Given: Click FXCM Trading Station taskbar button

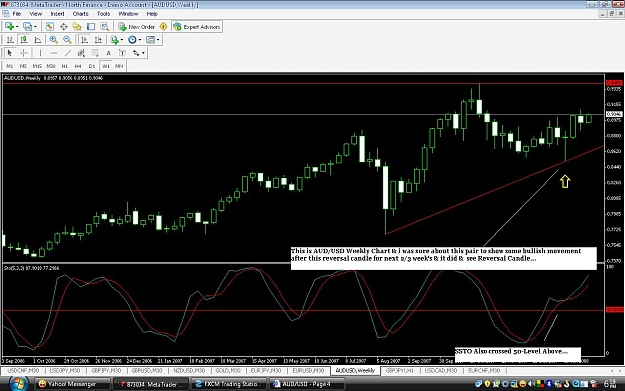Looking at the screenshot, I should (228, 384).
